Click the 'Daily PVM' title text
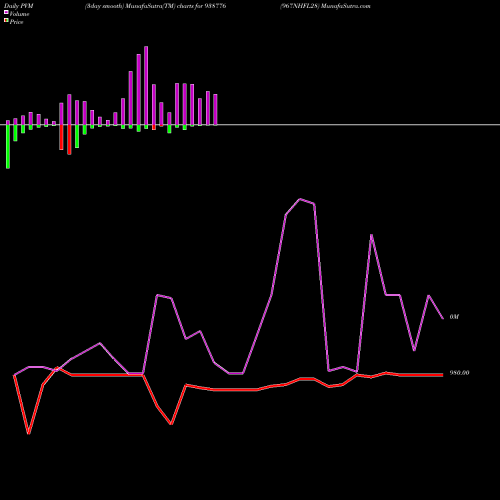 pyautogui.click(x=19, y=6)
